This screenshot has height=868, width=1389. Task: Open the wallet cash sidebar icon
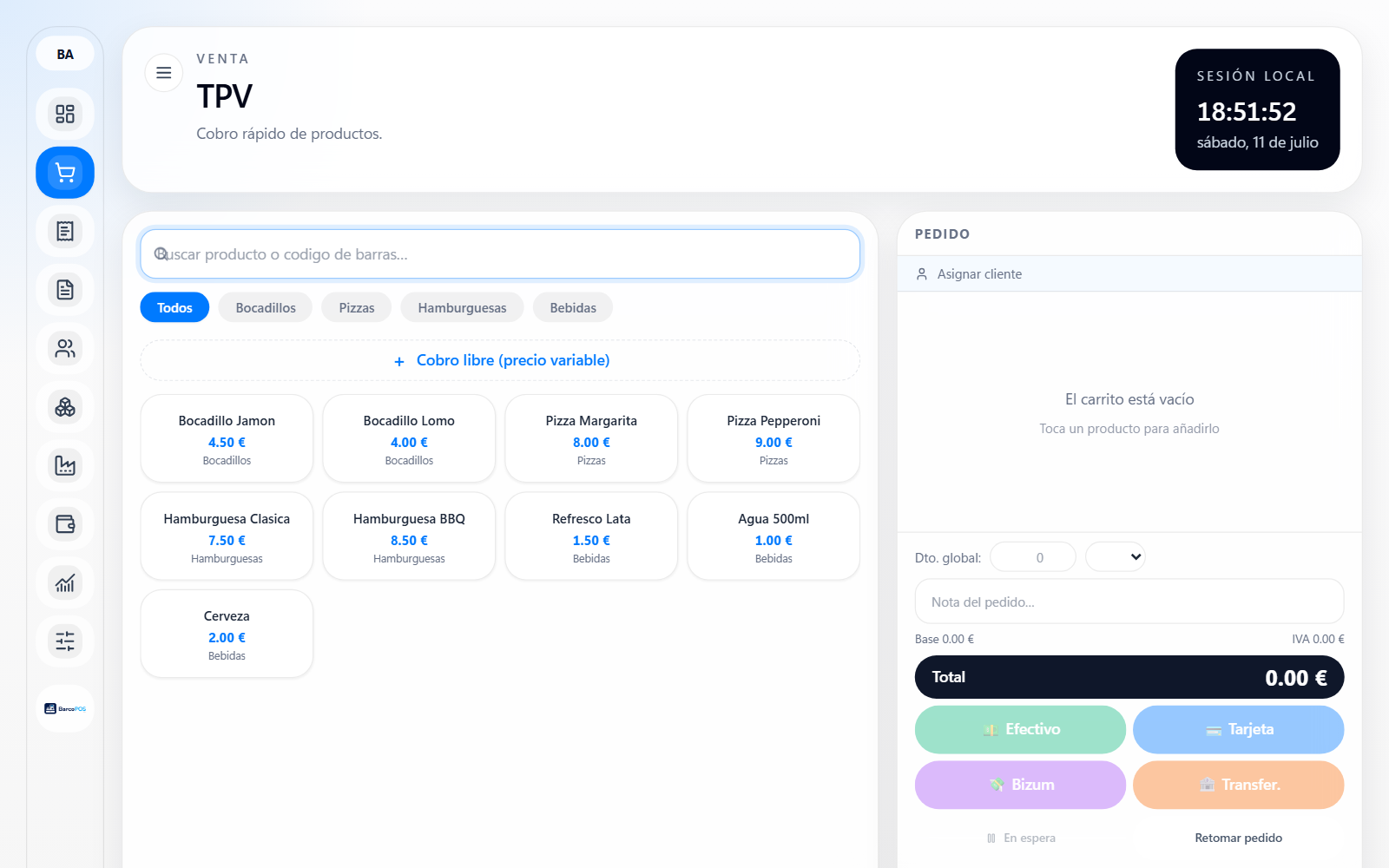pos(65,524)
